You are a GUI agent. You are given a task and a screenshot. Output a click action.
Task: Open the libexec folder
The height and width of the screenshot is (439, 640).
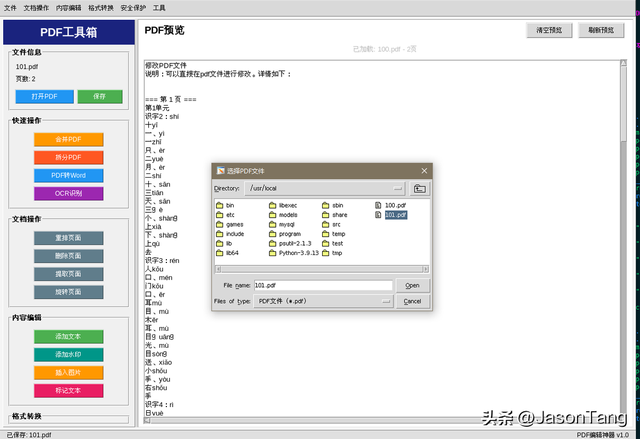283,205
